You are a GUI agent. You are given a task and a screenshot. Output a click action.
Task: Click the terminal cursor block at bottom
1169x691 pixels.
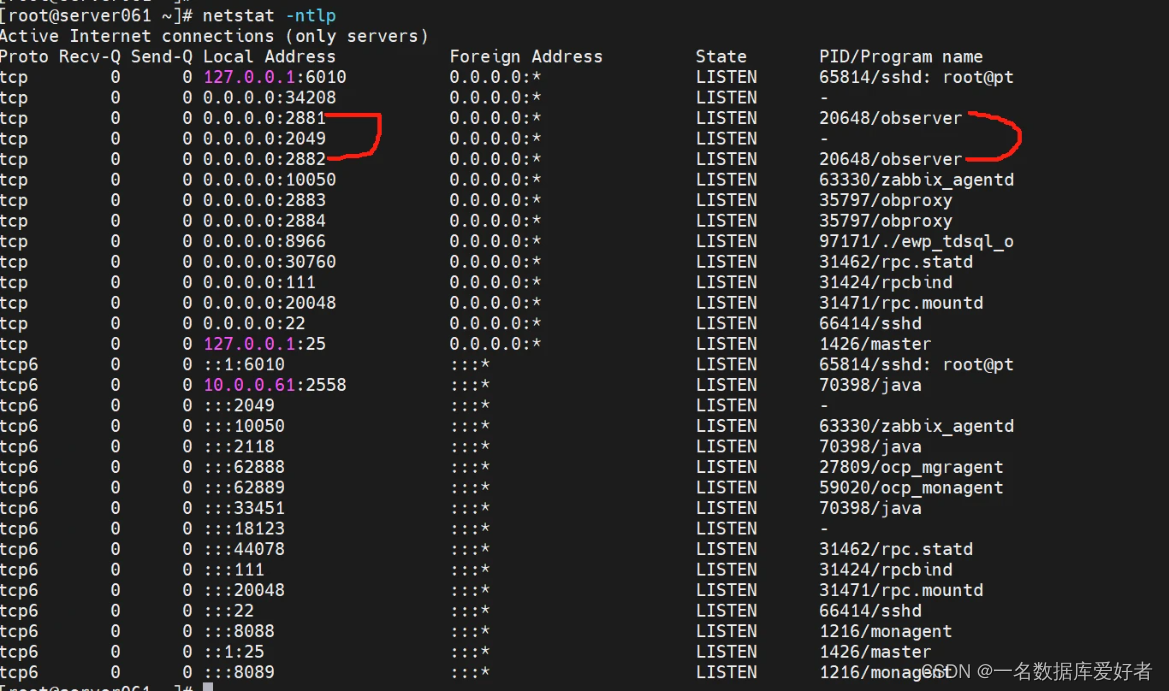point(206,686)
